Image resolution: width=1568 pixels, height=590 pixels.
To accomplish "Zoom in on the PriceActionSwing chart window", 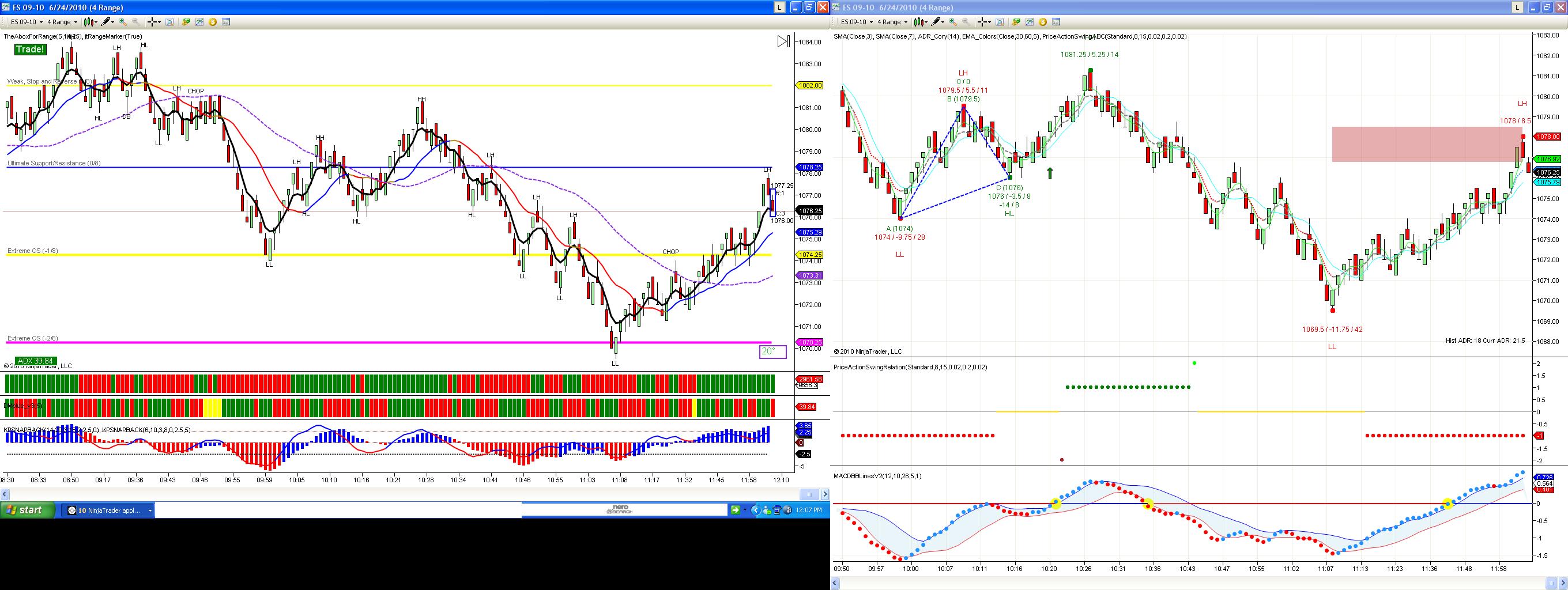I will 952,22.
